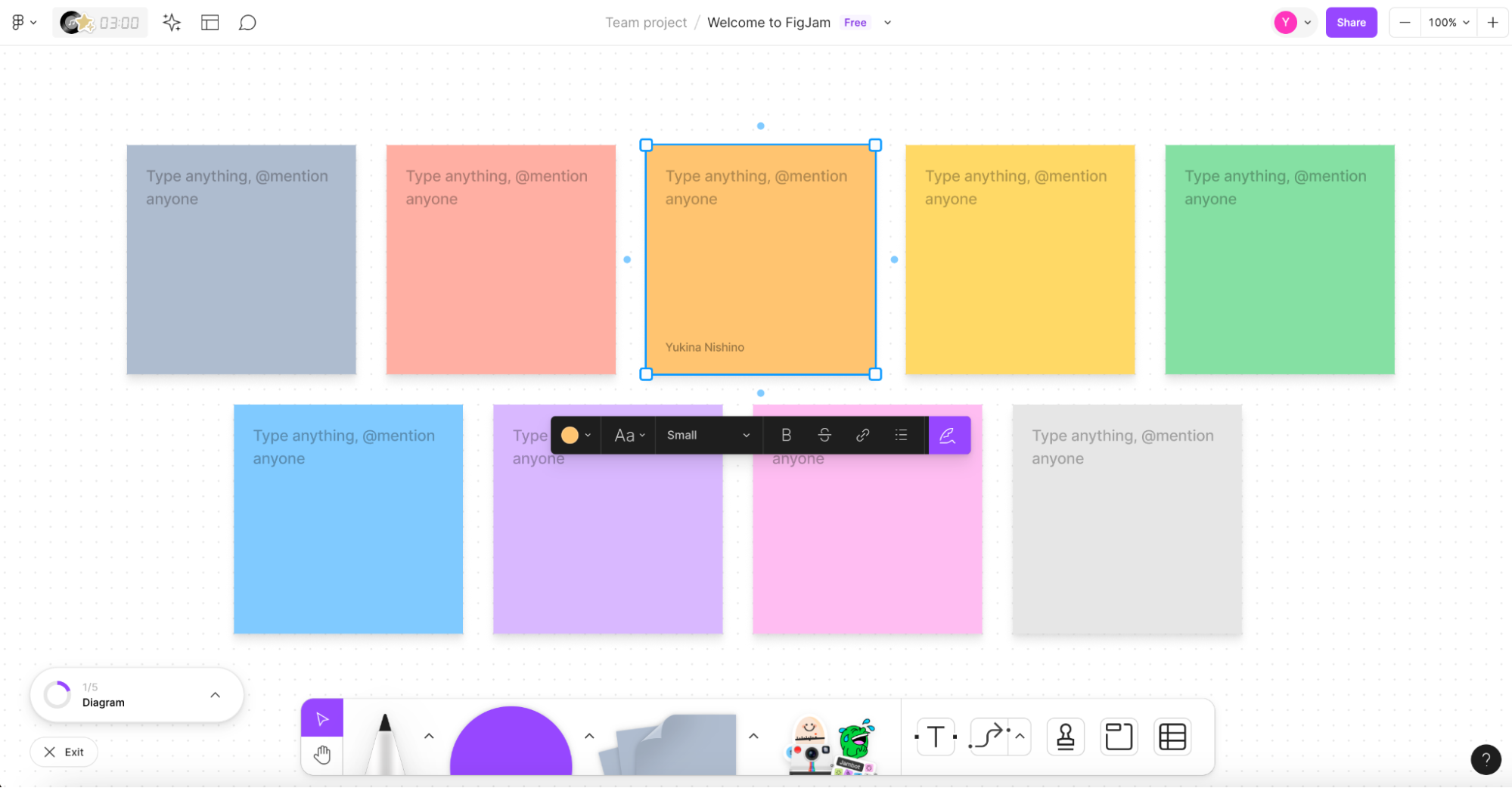Open the templates layout icon

(210, 23)
